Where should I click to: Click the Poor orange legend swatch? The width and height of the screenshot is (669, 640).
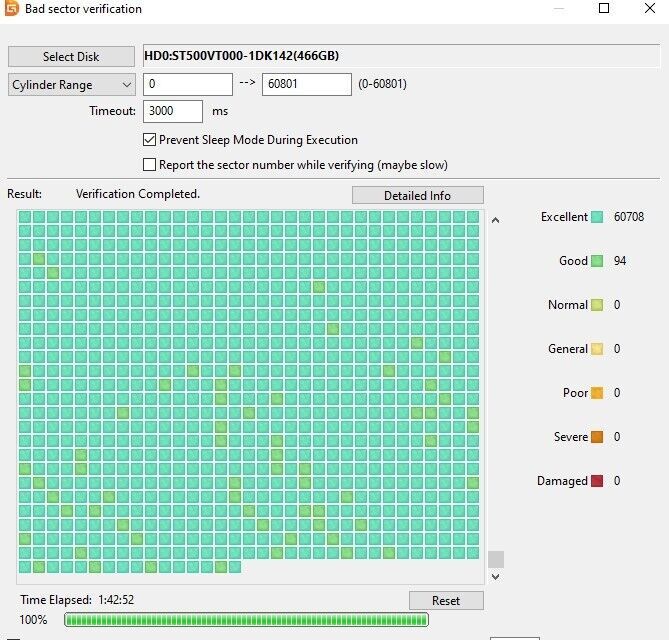pyautogui.click(x=597, y=393)
